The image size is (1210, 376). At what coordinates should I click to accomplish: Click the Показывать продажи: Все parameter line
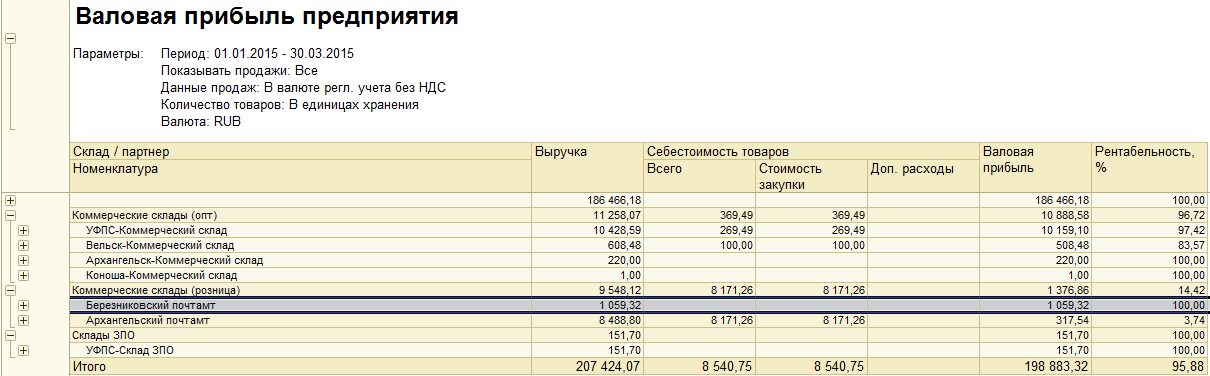pyautogui.click(x=239, y=70)
